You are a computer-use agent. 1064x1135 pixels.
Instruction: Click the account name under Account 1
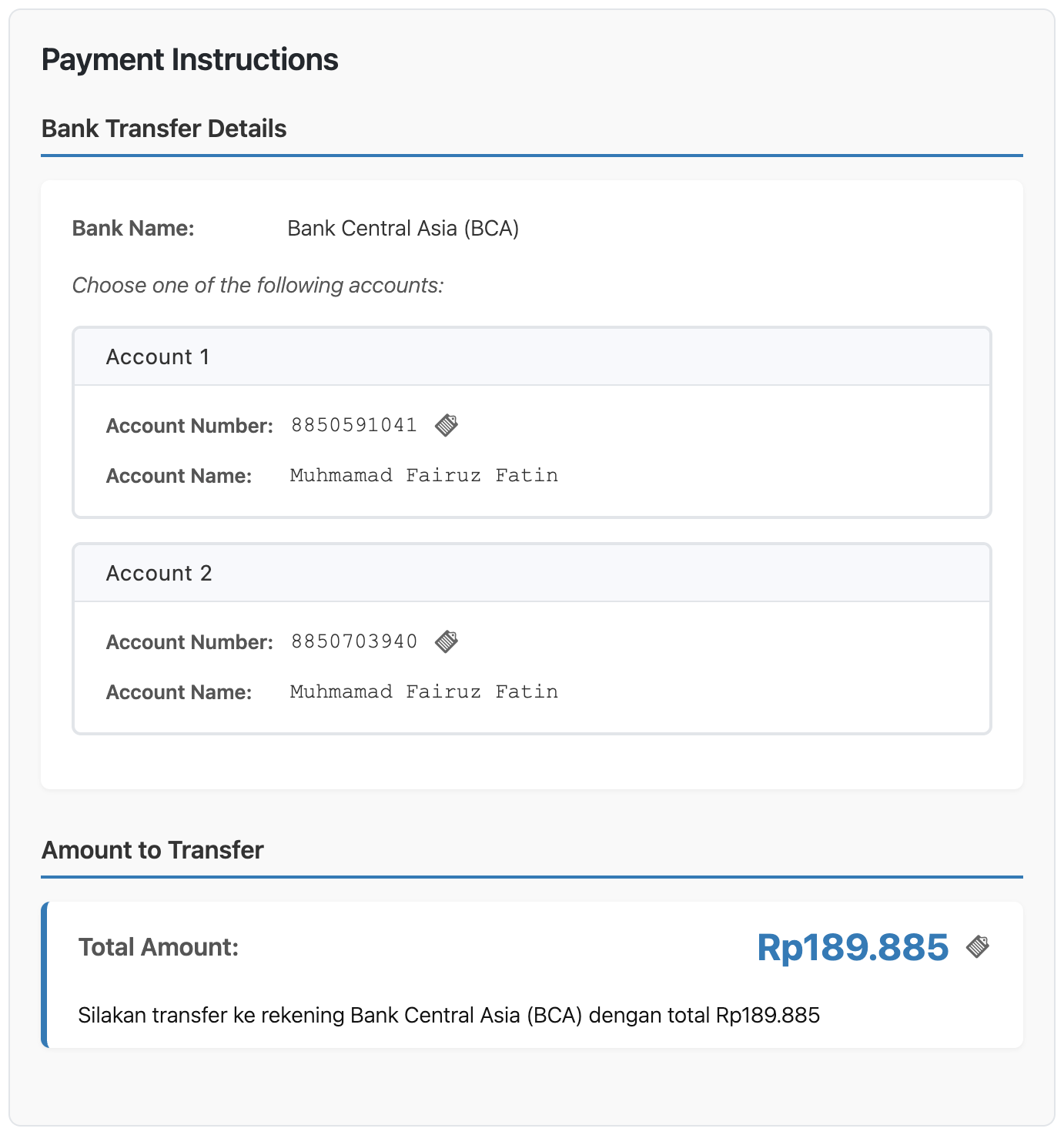pos(423,476)
